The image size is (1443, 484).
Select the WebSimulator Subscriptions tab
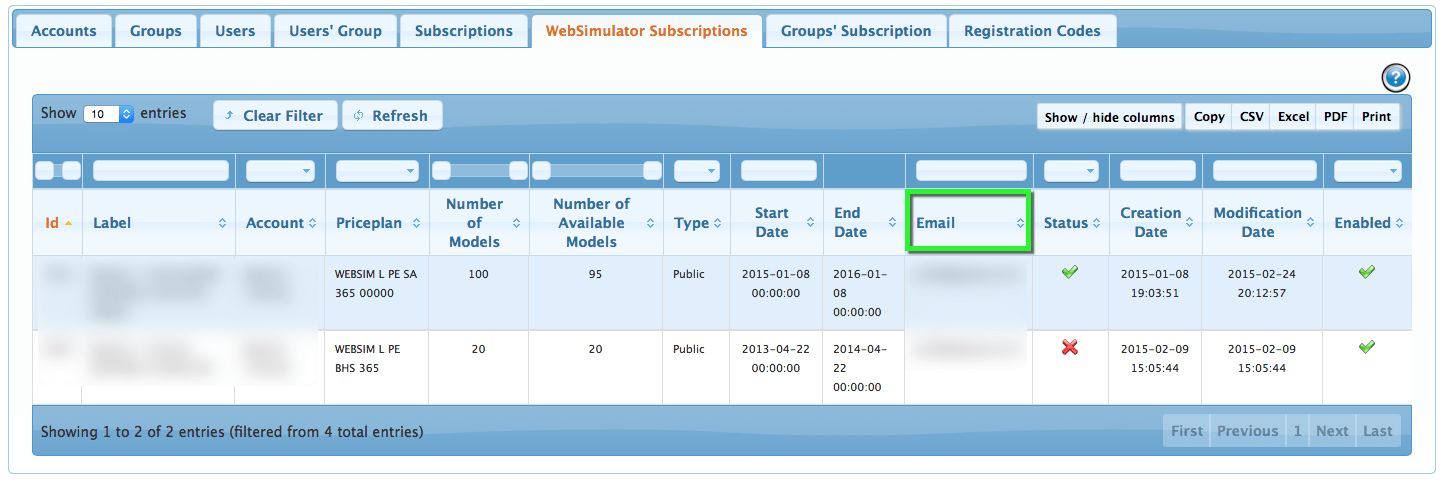pos(646,31)
